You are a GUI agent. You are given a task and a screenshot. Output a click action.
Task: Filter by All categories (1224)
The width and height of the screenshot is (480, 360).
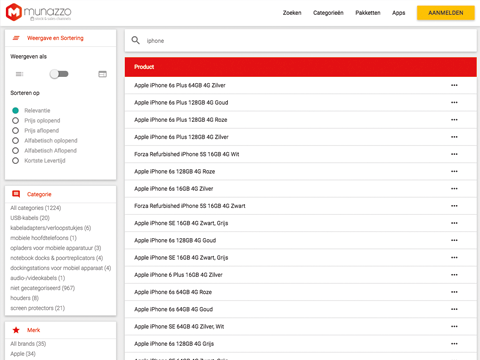click(x=36, y=208)
